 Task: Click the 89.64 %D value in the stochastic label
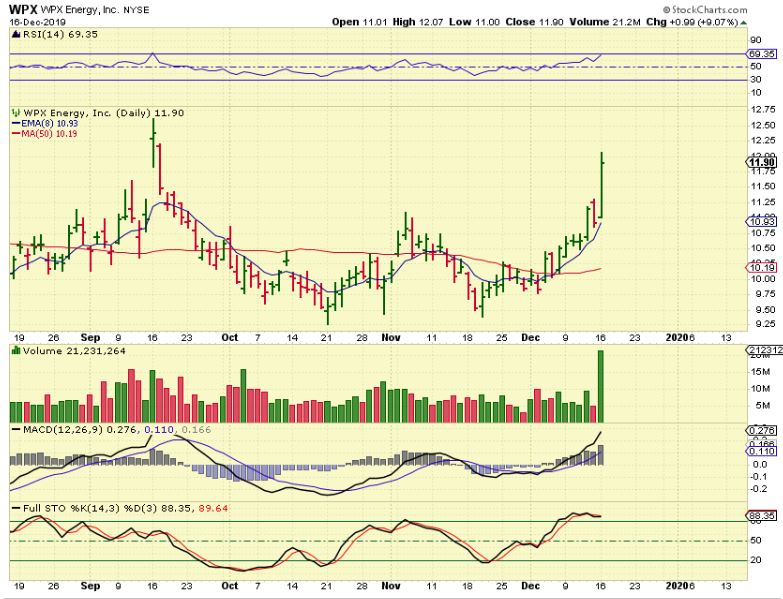click(x=213, y=509)
